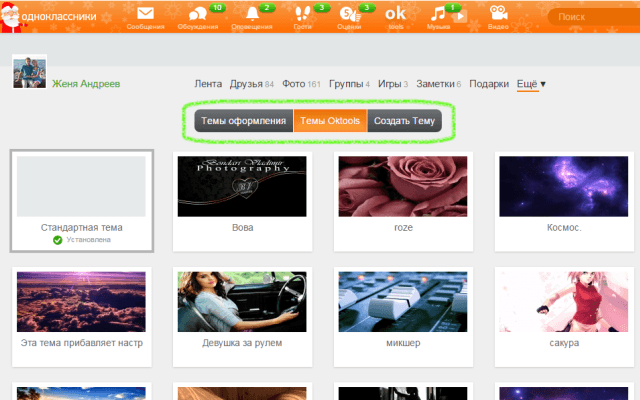The width and height of the screenshot is (640, 400).
Task: Select the purple clouds sunset theme
Action: pyautogui.click(x=81, y=302)
